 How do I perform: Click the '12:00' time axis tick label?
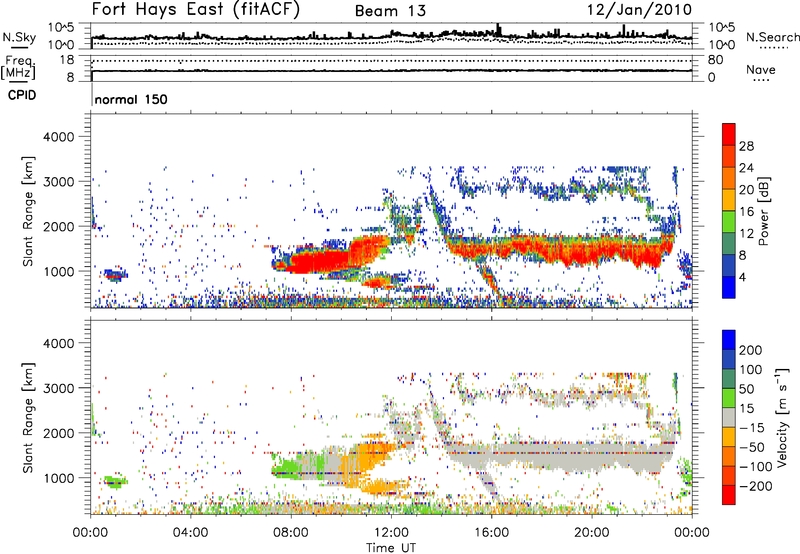(x=391, y=533)
